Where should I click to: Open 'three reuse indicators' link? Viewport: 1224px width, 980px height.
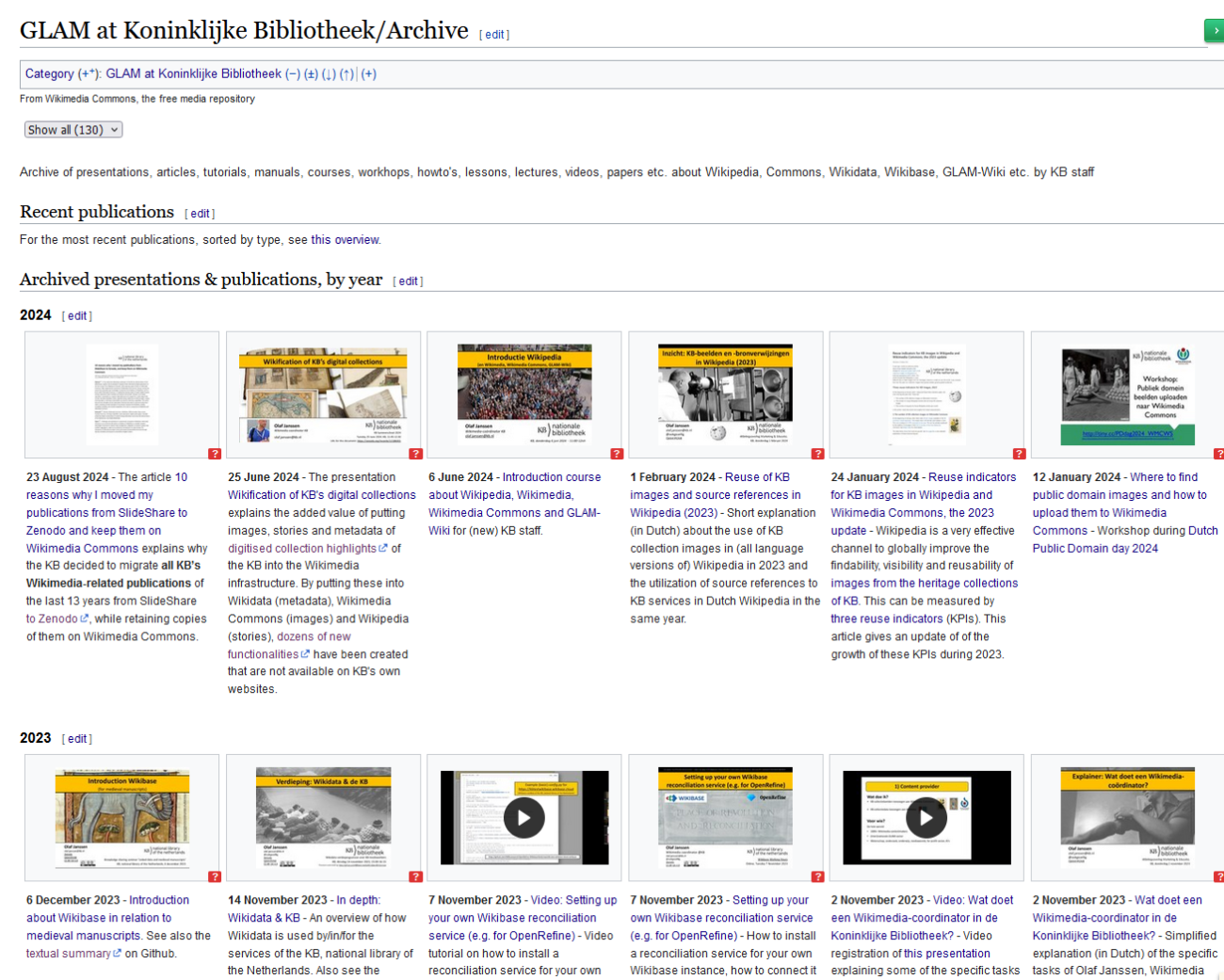click(887, 619)
